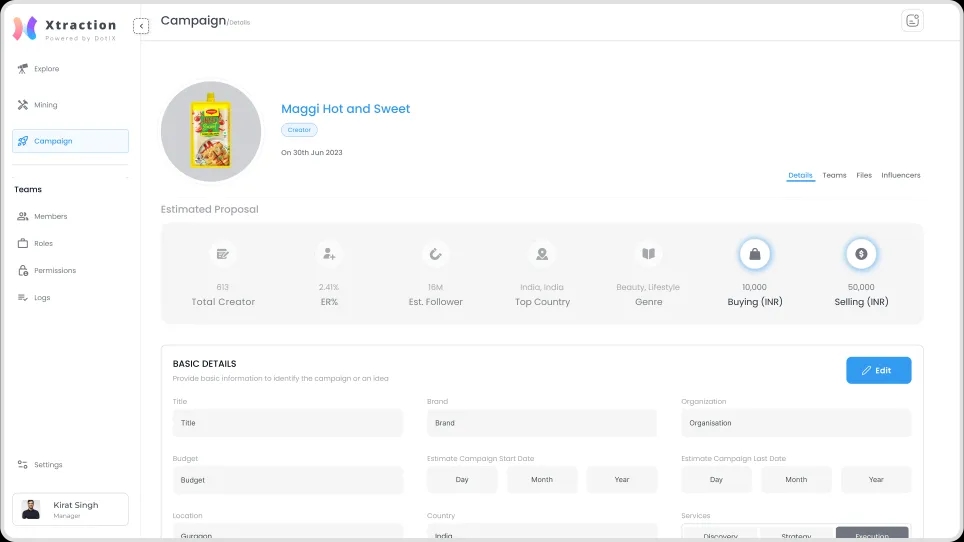Open the start date Day dropdown

(462, 480)
